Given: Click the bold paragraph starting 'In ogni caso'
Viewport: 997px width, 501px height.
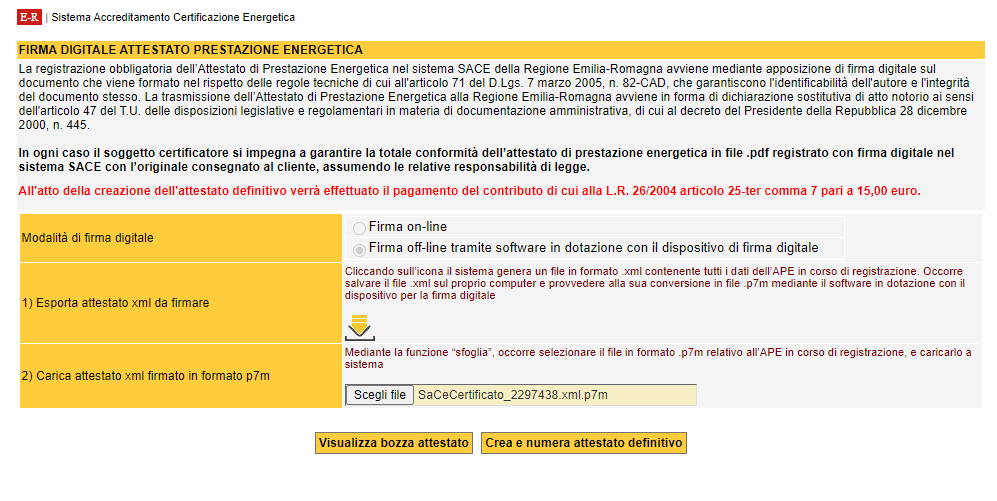Looking at the screenshot, I should (x=486, y=160).
